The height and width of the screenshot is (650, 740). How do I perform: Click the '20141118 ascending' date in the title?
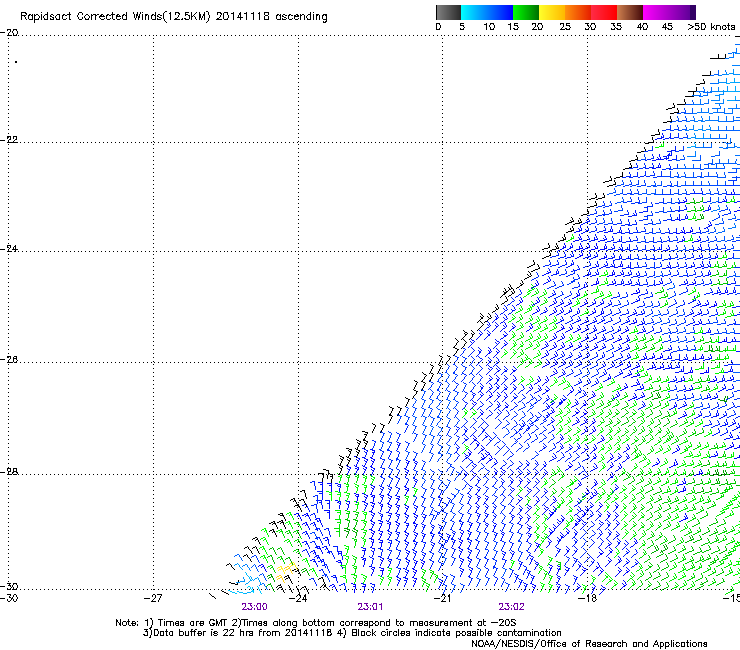click(x=271, y=17)
